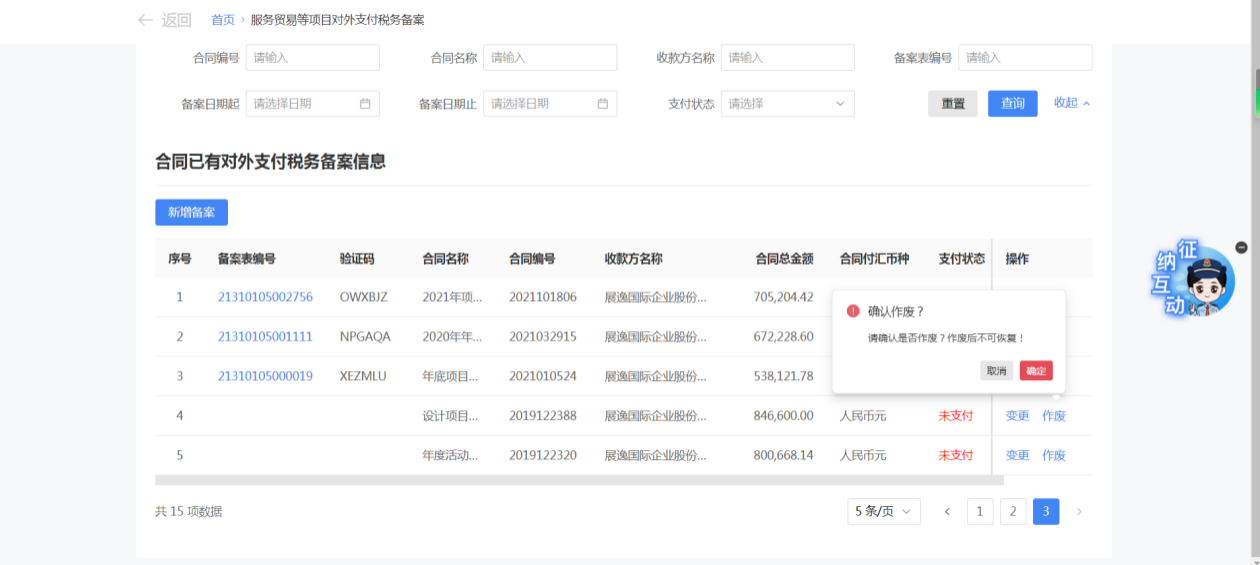This screenshot has height=565, width=1260.
Task: Collapse filters with 收起 toggle
Action: 1071,103
